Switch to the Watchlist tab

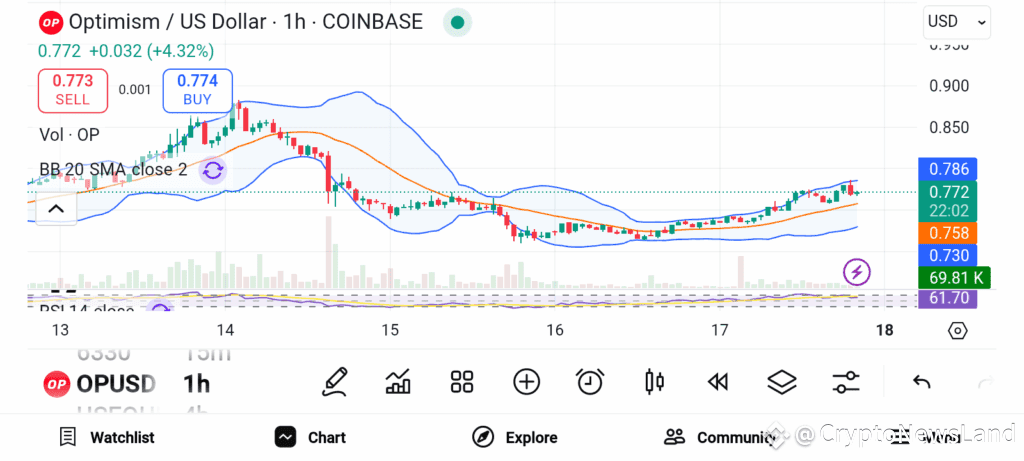tap(106, 437)
